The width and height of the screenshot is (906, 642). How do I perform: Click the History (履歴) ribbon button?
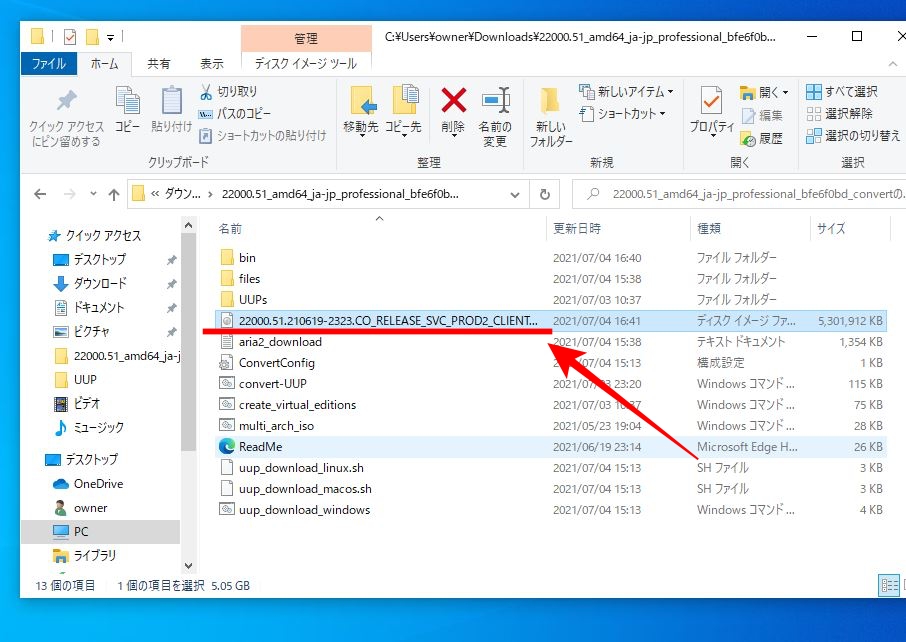tap(762, 138)
